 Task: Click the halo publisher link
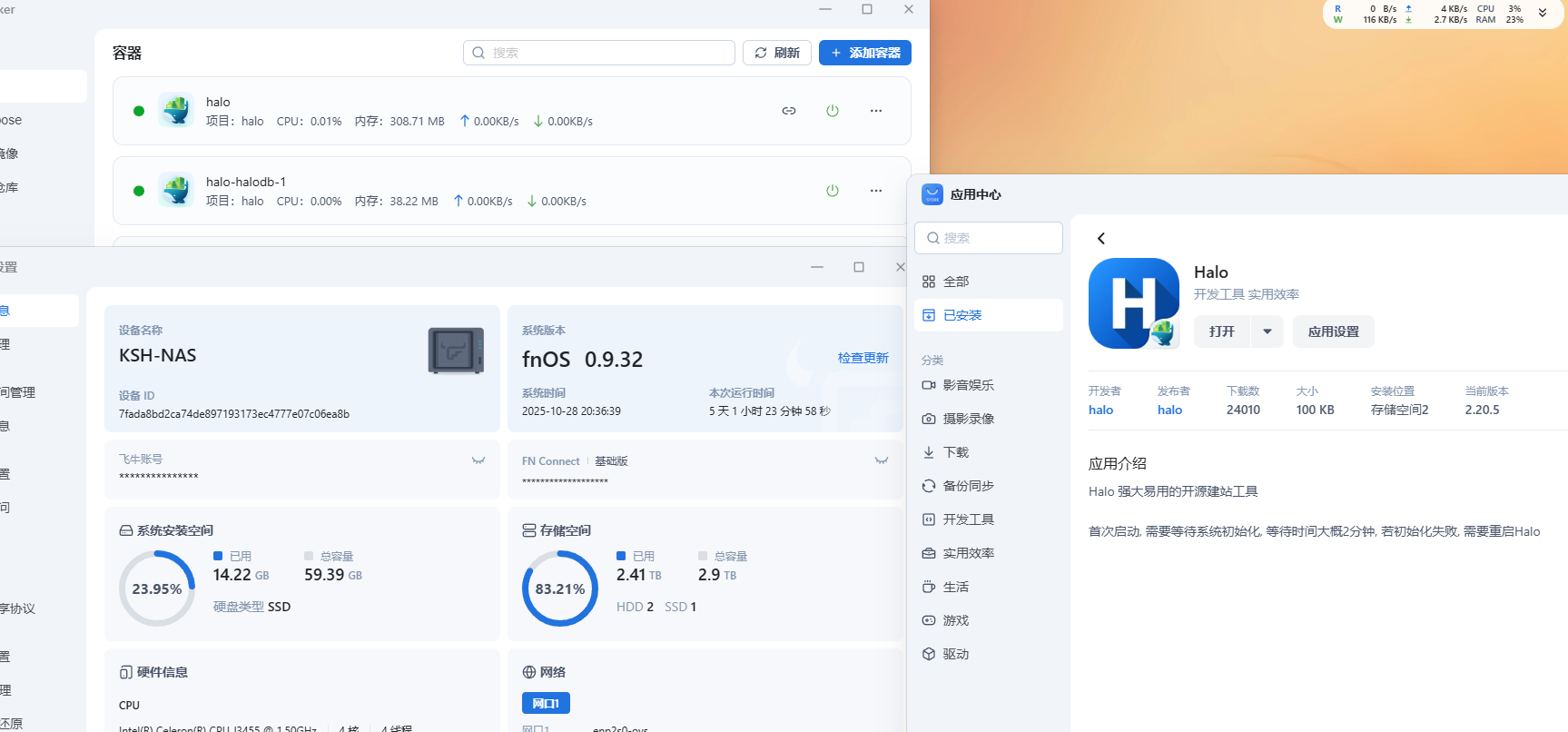coord(1170,410)
